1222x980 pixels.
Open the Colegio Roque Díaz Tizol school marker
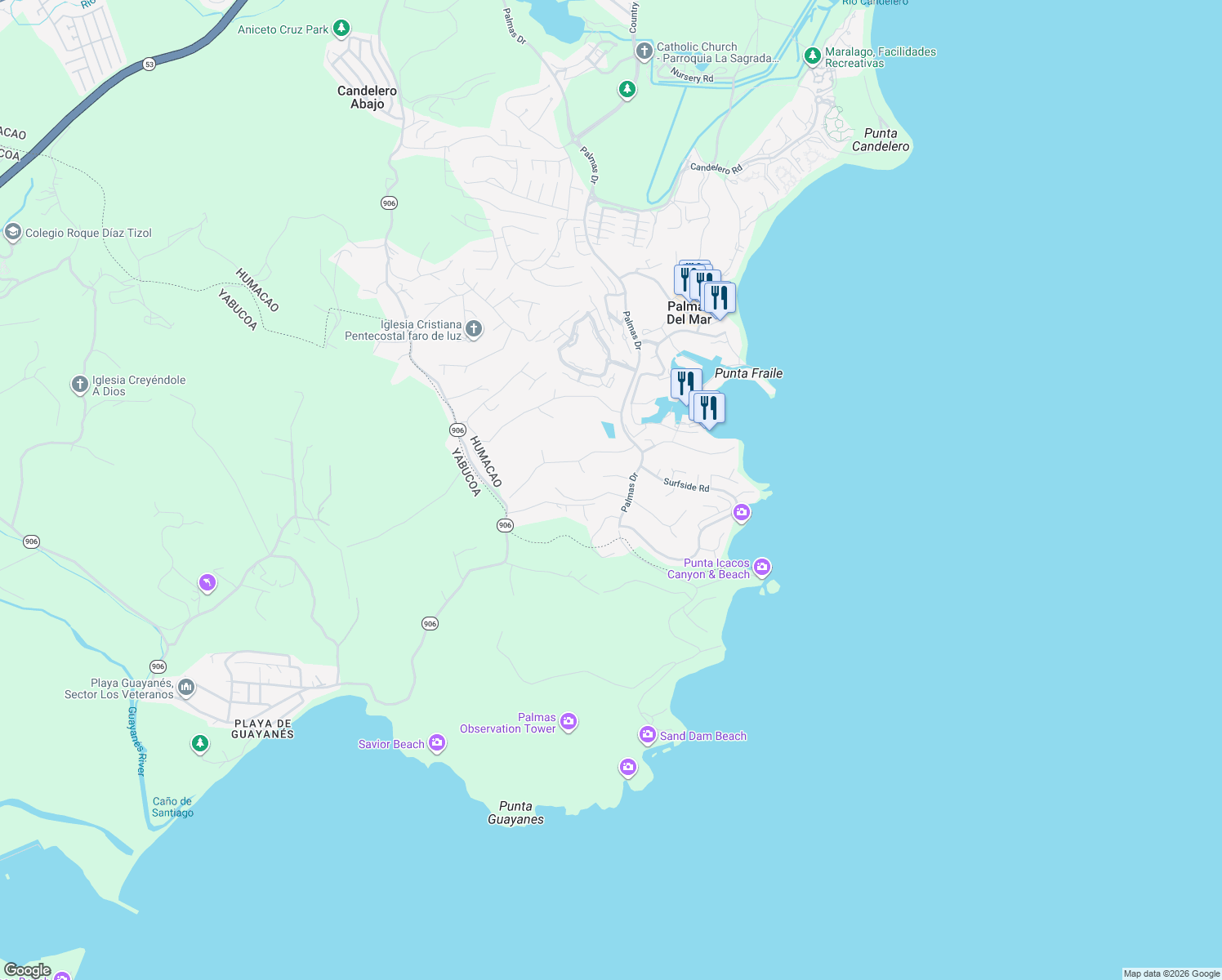coord(12,232)
